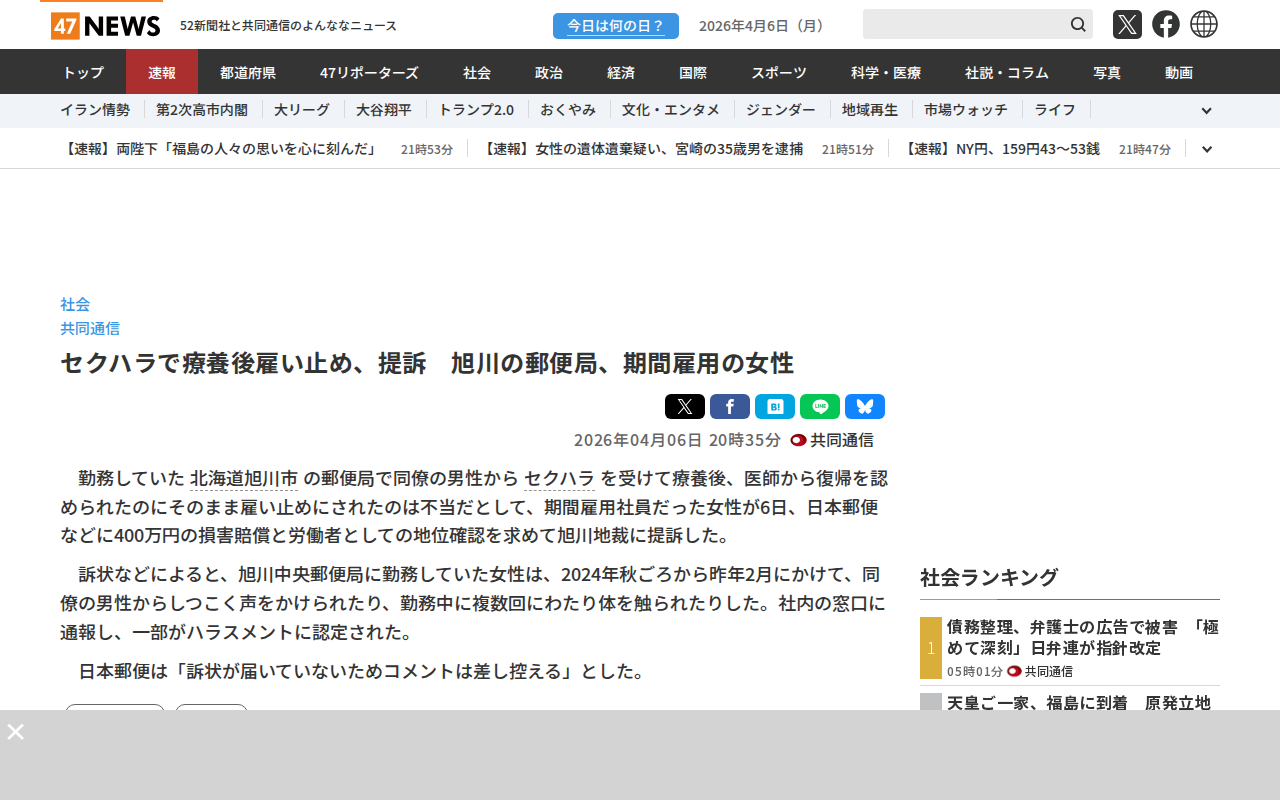Open breaking news about 宮崎の35歳男 arrest
Viewport: 1280px width, 800px height.
pos(641,149)
